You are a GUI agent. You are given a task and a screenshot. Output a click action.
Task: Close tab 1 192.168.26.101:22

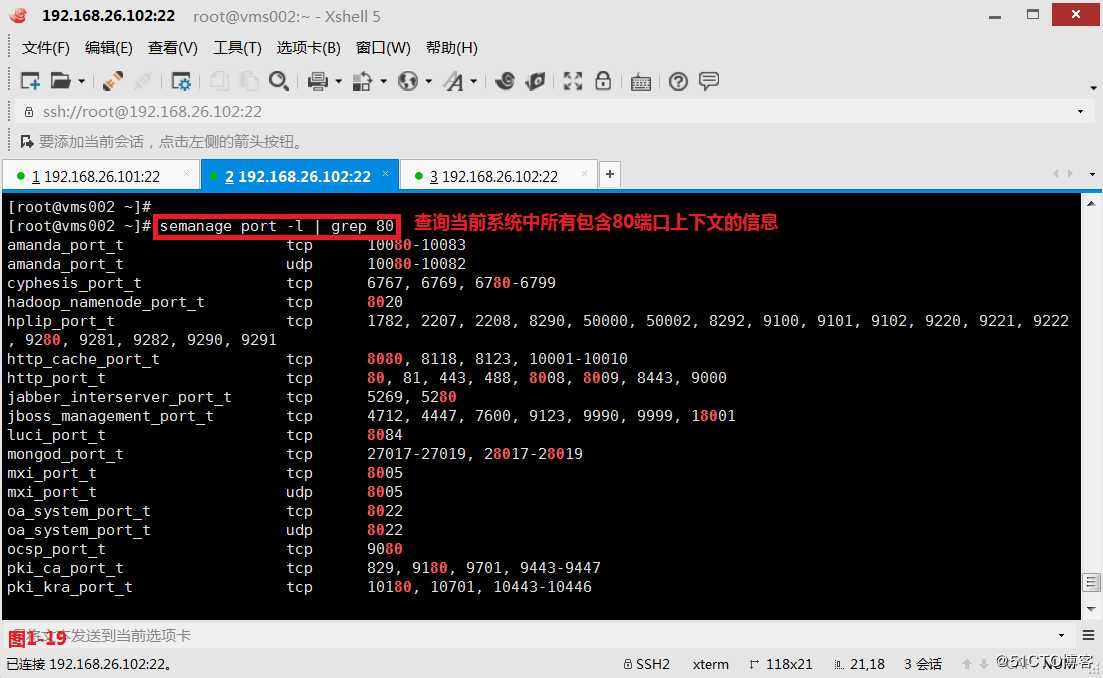point(186,173)
